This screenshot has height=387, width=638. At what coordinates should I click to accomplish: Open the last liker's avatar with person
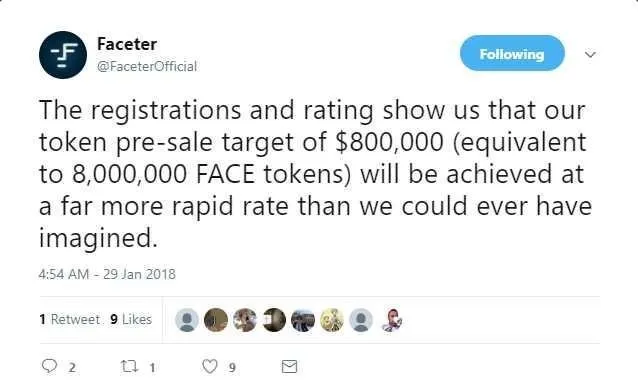pyautogui.click(x=391, y=320)
